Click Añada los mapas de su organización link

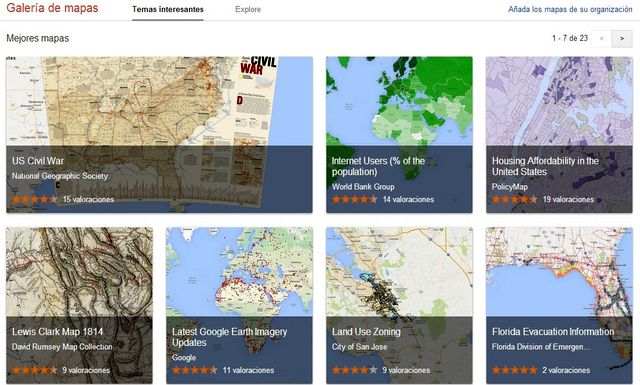570,9
